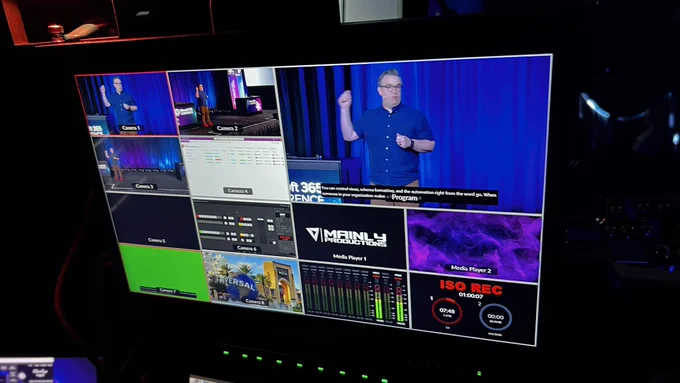Select the purple Media Player 2 tile
Image resolution: width=680 pixels, height=383 pixels.
click(474, 245)
